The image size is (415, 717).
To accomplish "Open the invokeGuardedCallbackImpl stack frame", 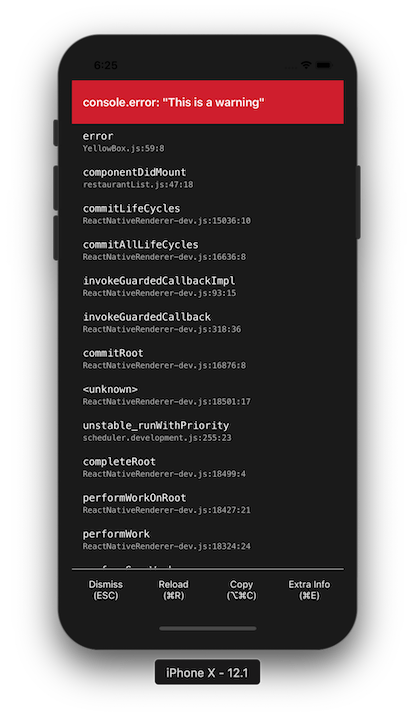I will point(208,286).
